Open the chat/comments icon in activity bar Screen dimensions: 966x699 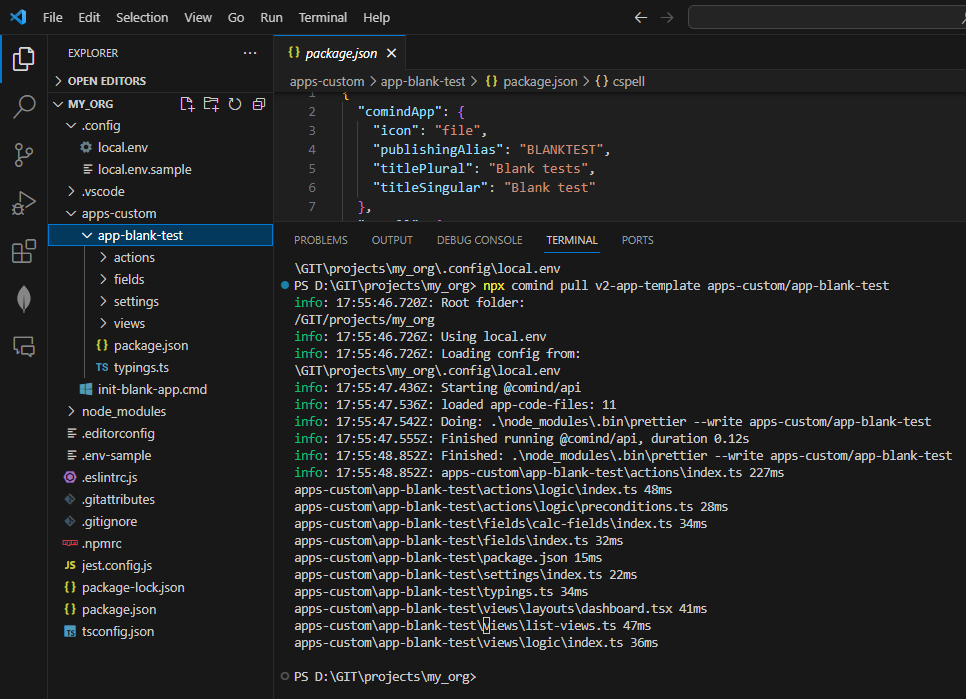click(23, 347)
